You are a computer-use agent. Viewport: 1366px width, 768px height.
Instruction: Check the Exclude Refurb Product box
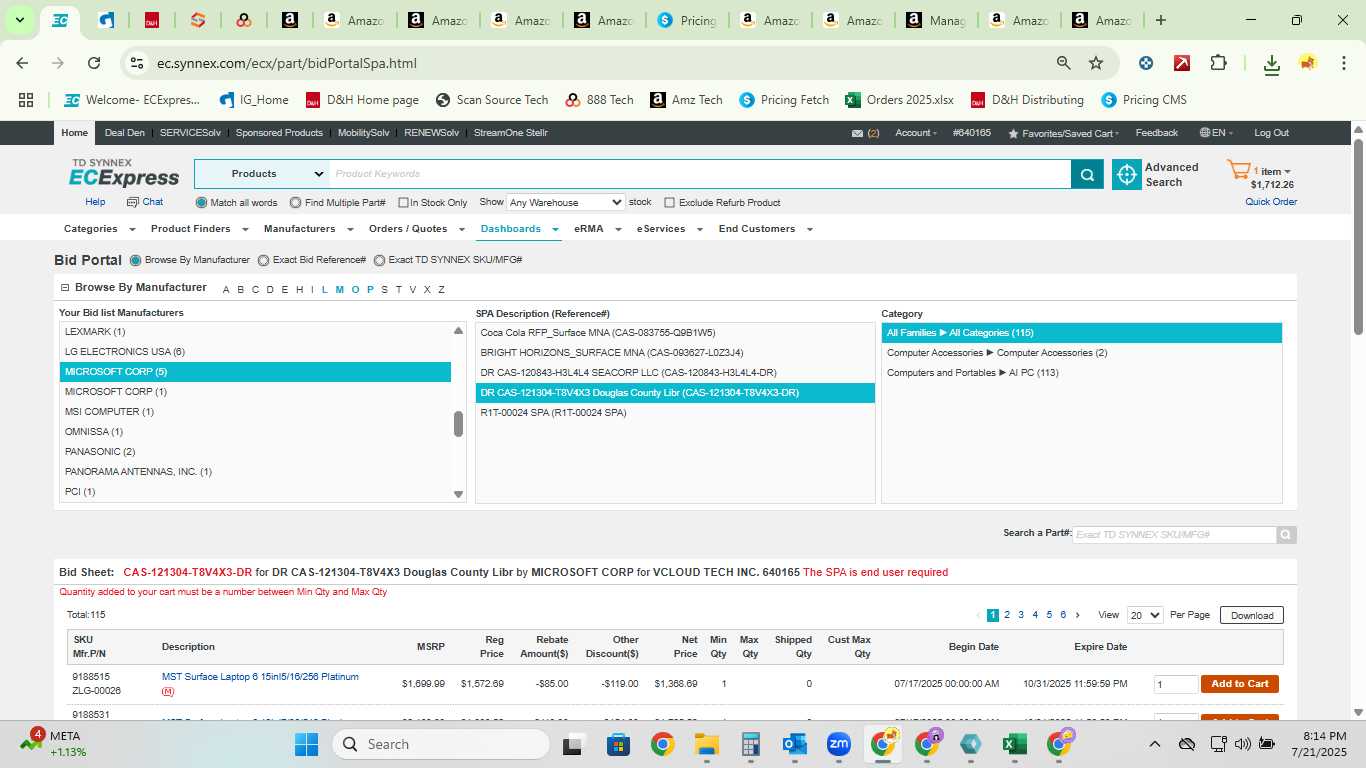click(x=670, y=203)
